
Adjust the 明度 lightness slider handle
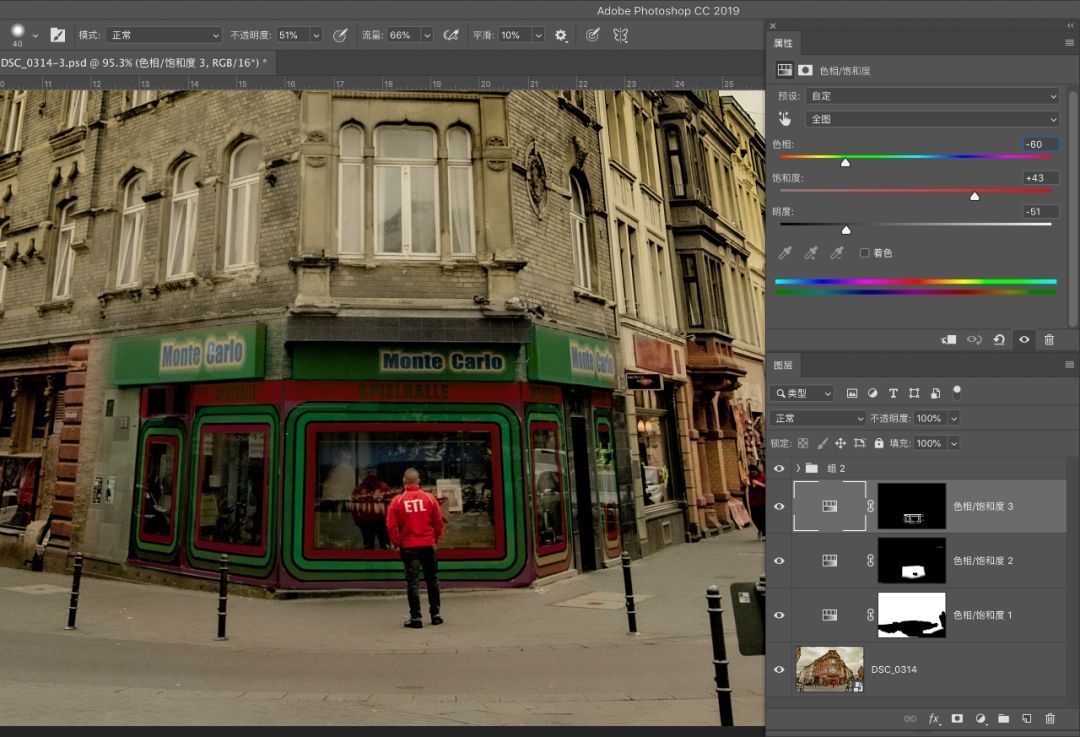tap(846, 230)
